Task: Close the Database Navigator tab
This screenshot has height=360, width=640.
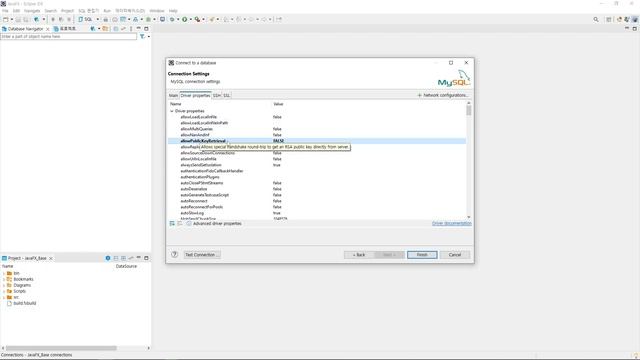Action: coord(47,29)
